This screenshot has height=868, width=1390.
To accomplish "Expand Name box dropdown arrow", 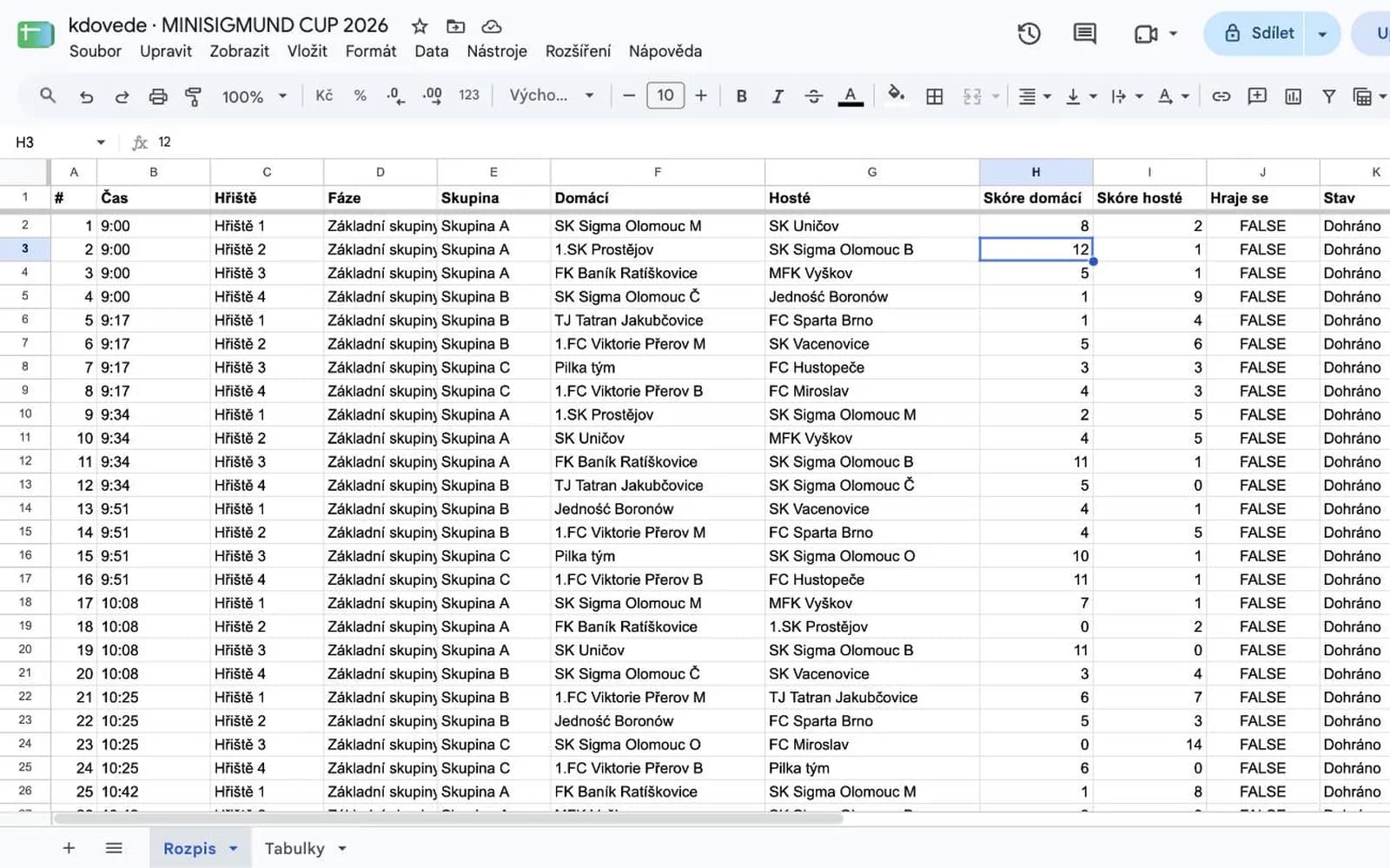I will tap(101, 142).
